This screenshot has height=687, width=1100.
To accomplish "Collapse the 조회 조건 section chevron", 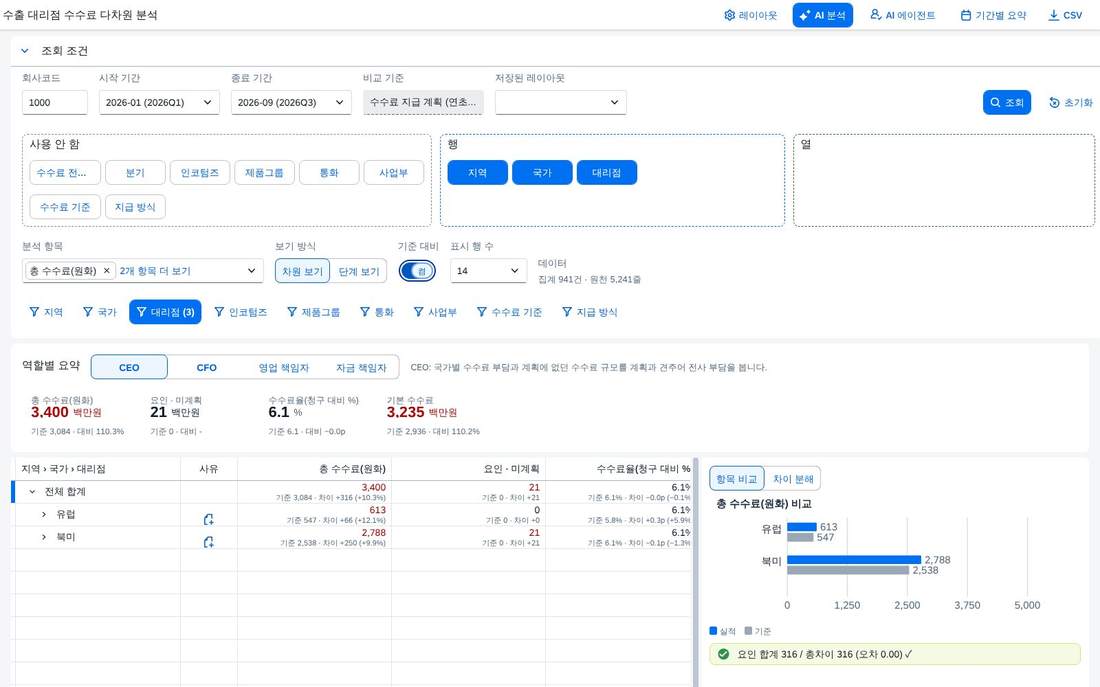I will [x=25, y=51].
